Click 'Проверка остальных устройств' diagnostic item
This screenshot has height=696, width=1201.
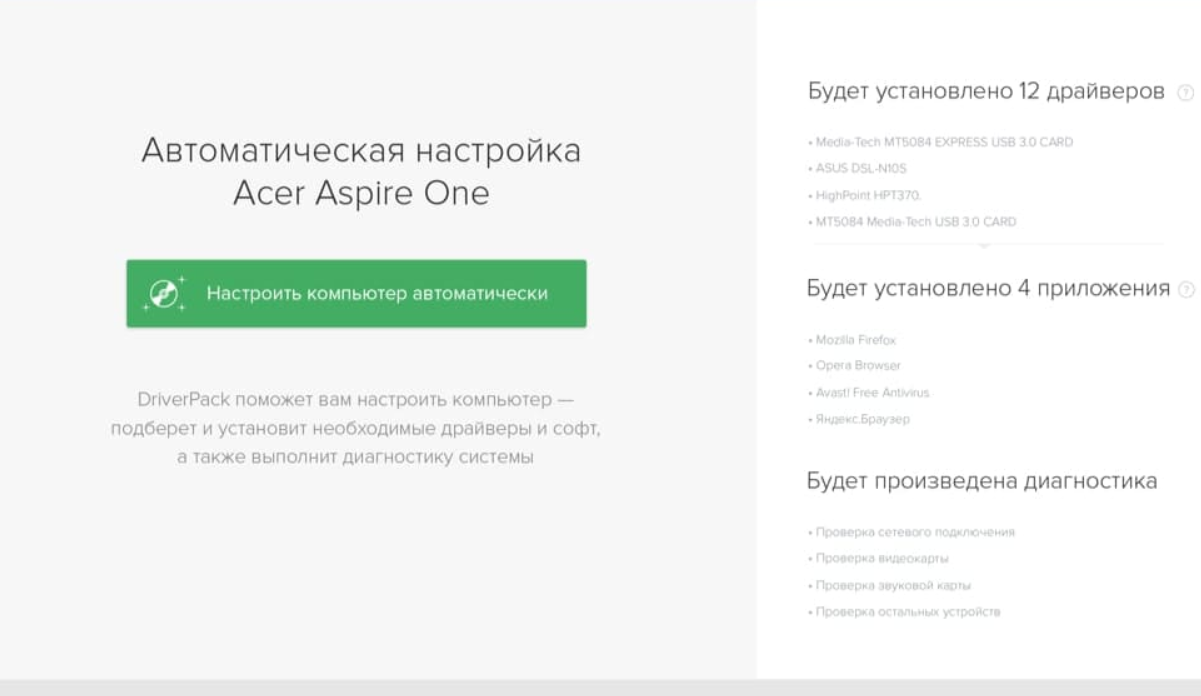(x=907, y=611)
